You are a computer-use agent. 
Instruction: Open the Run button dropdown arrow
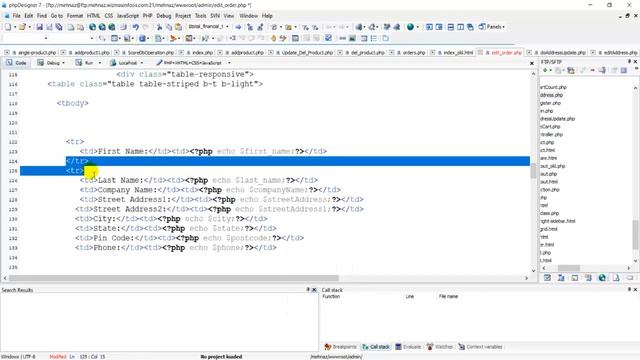coord(100,63)
